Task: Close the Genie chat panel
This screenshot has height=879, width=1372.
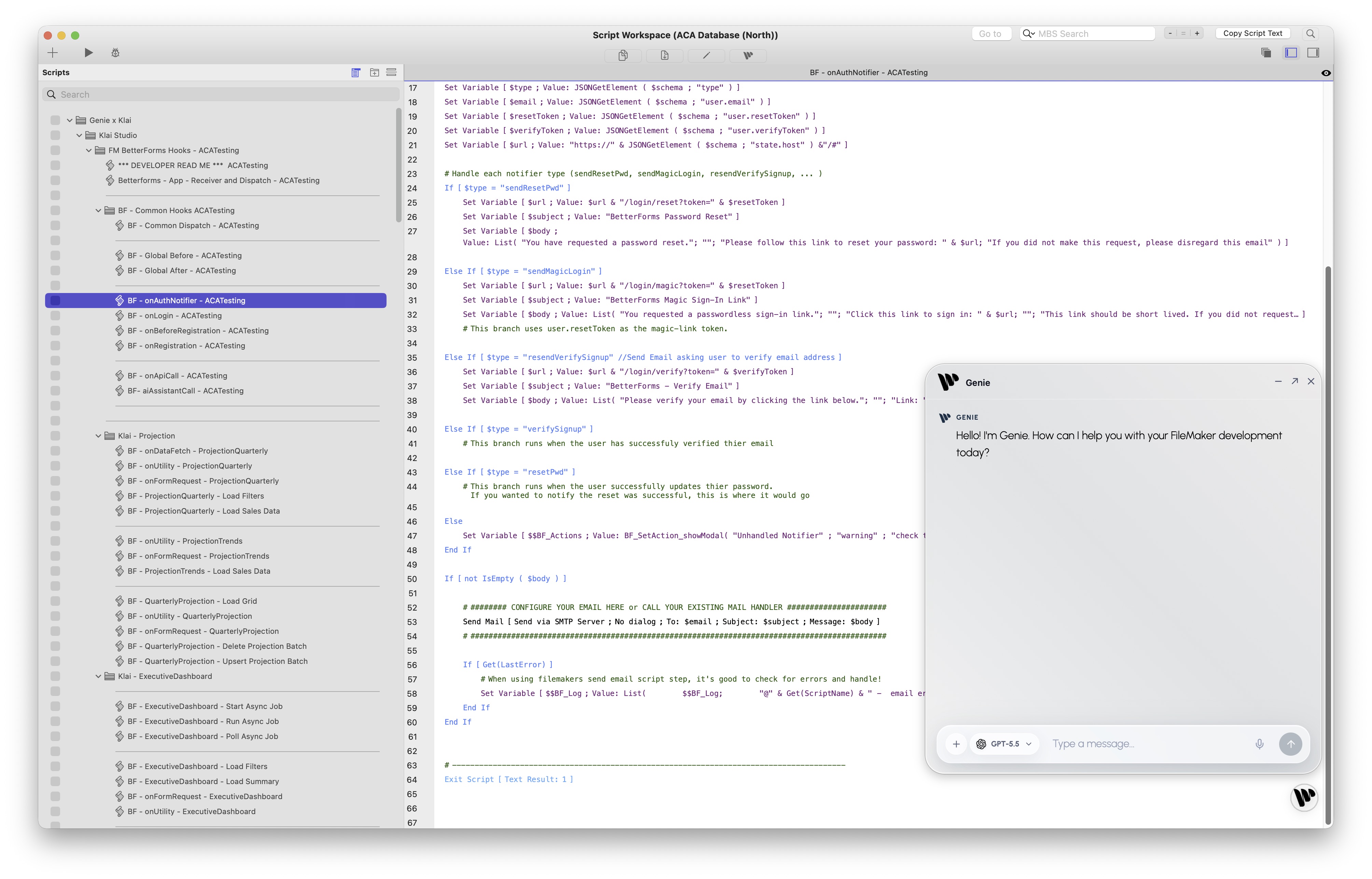Action: click(1311, 381)
